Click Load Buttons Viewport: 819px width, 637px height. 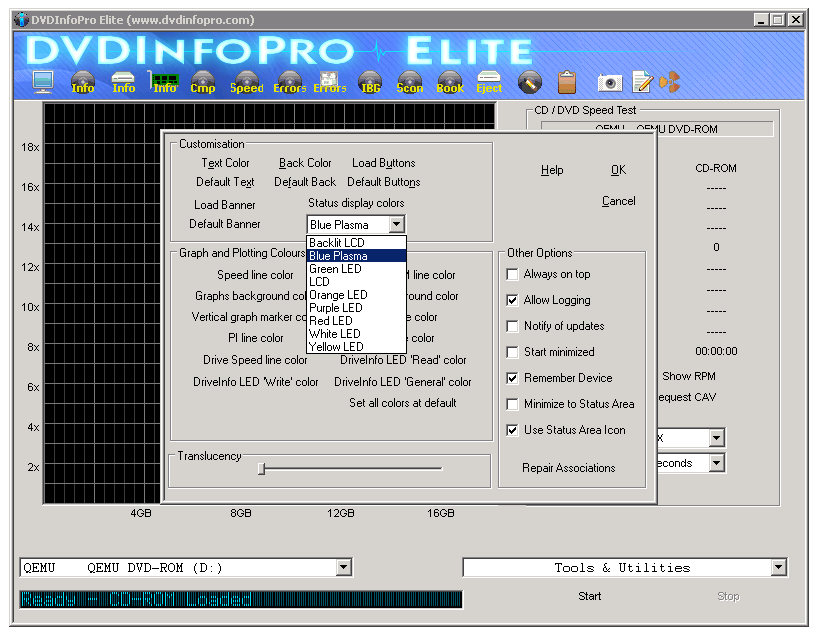click(383, 163)
